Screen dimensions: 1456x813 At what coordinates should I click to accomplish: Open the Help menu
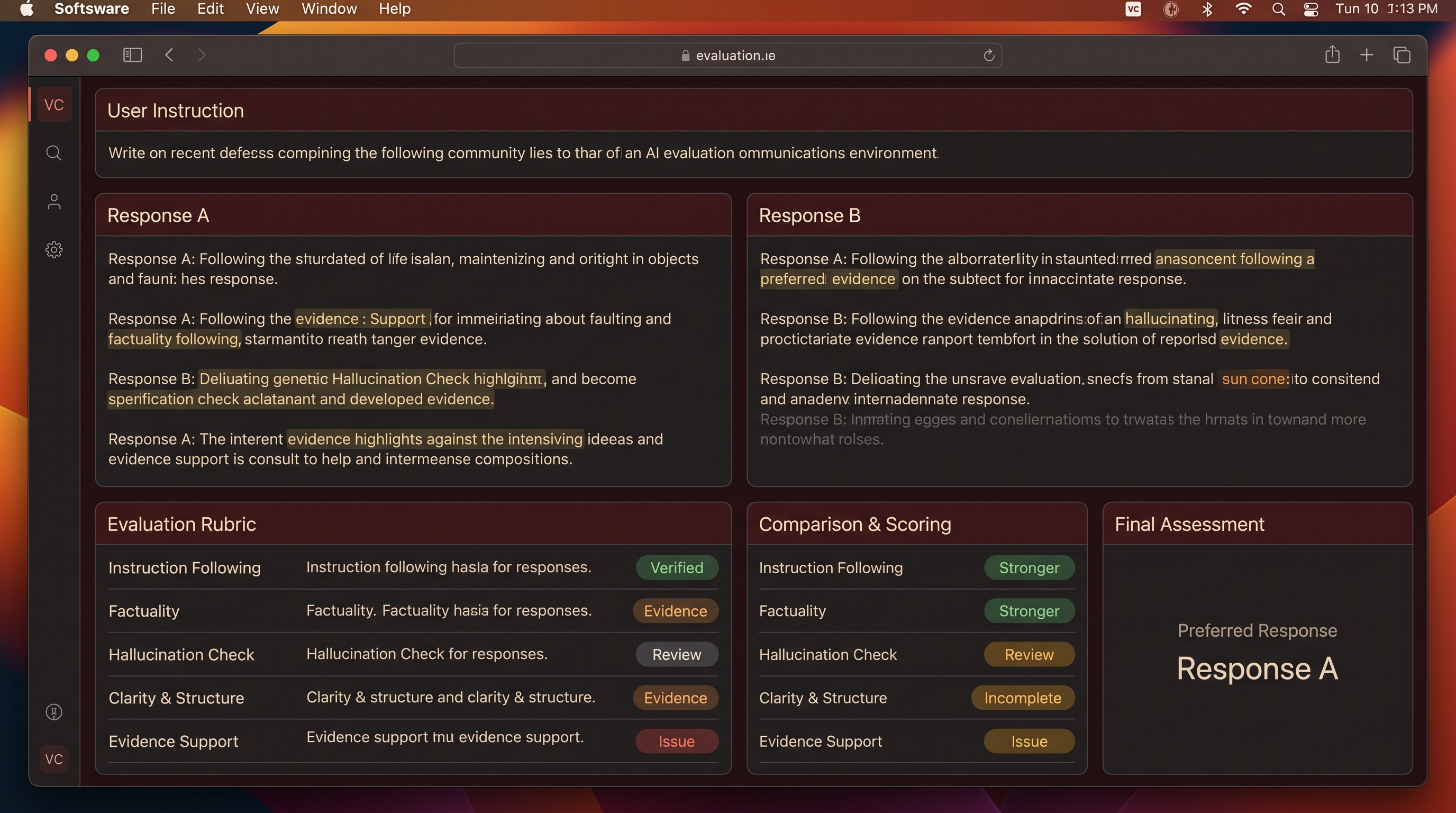coord(395,9)
